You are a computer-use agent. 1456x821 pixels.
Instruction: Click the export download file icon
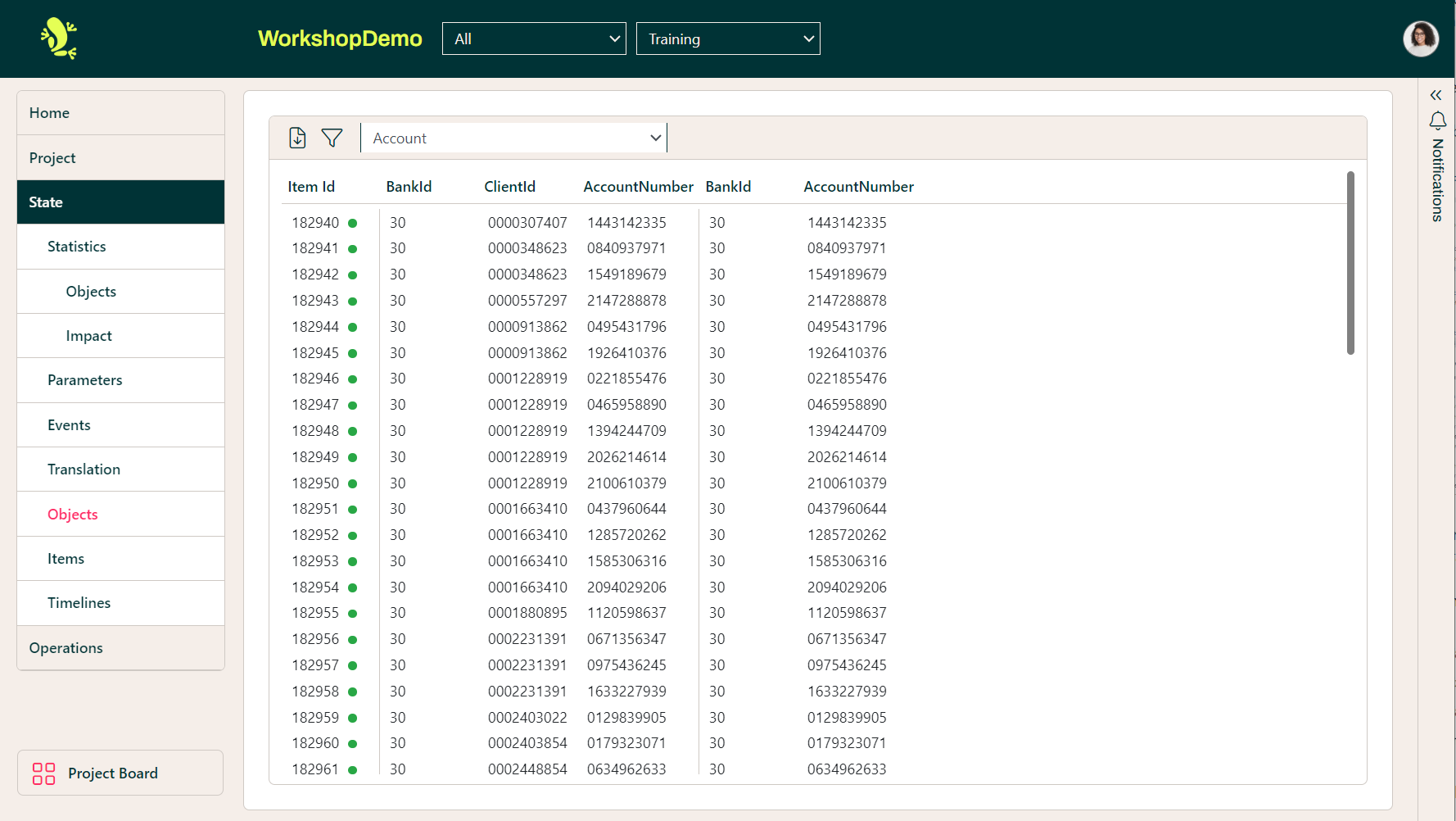[x=297, y=138]
